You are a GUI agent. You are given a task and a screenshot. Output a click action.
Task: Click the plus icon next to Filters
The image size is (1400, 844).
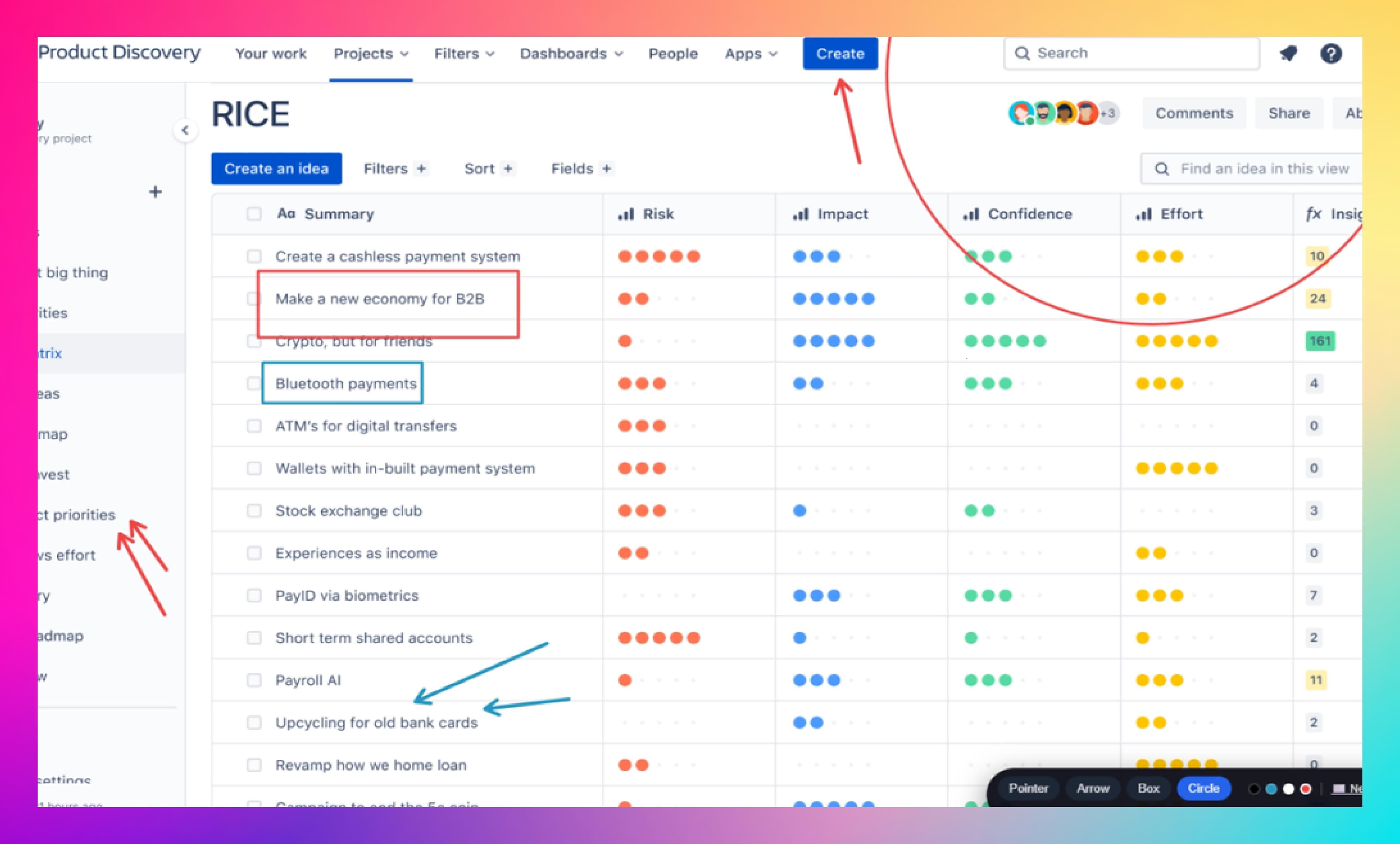pyautogui.click(x=421, y=169)
